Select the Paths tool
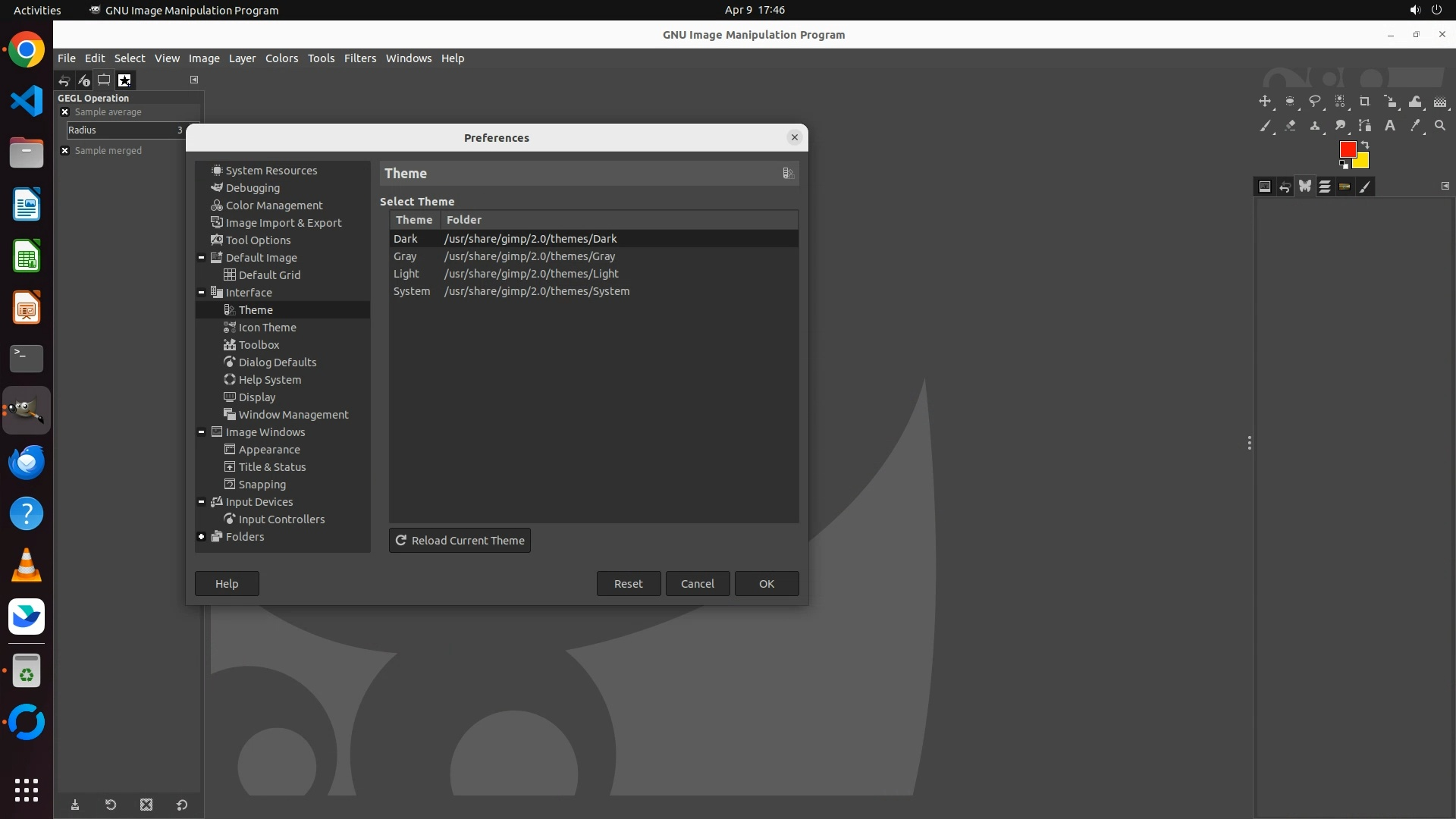Viewport: 1456px width, 819px height. [x=1365, y=126]
